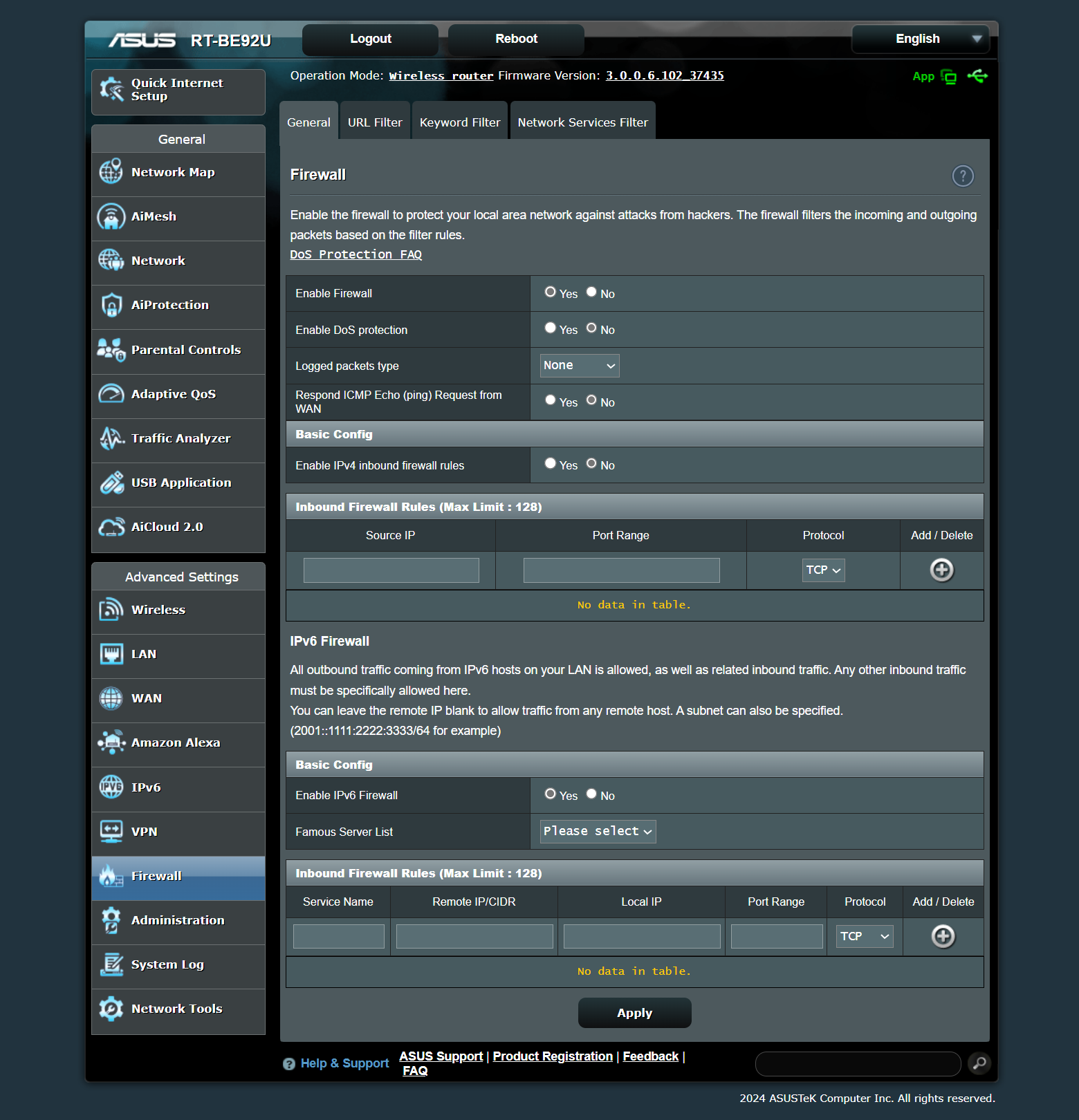This screenshot has width=1079, height=1120.
Task: Click the Parental Controls icon
Action: 111,349
